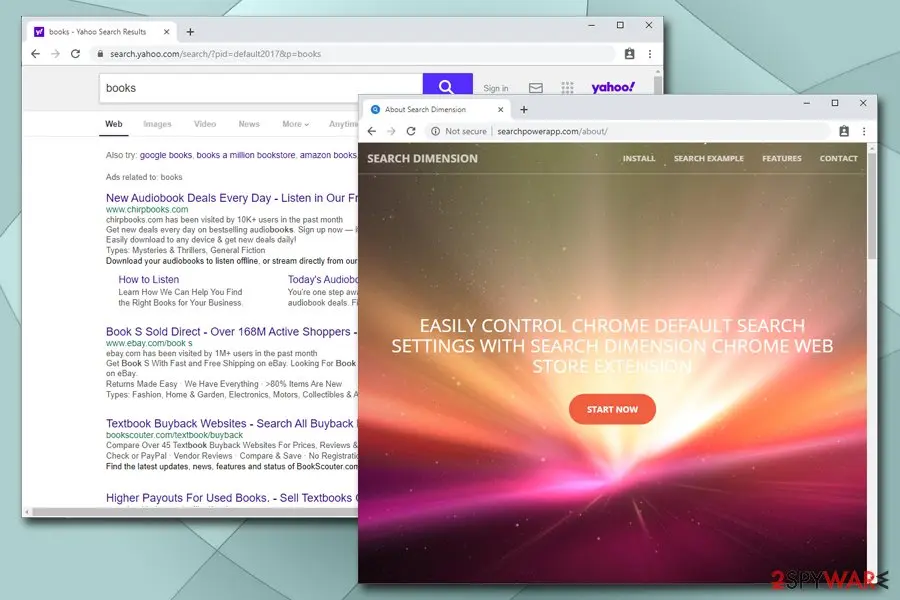Image resolution: width=900 pixels, height=600 pixels.
Task: Select the Video search tab
Action: pos(205,124)
